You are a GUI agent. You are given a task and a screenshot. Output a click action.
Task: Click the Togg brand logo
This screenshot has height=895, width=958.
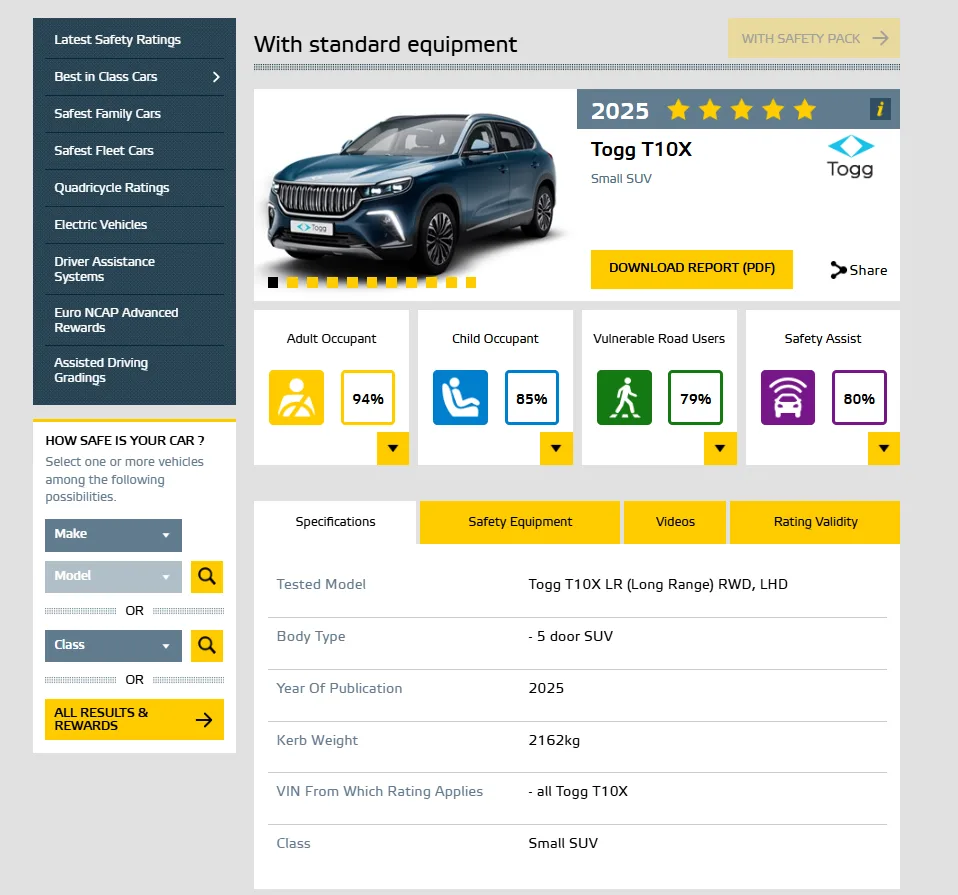point(850,157)
